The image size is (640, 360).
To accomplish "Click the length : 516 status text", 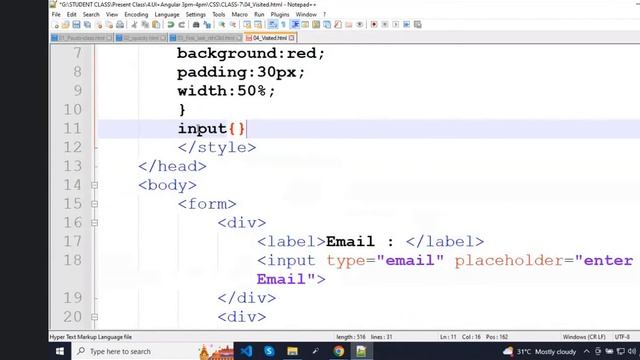I will coord(351,337).
